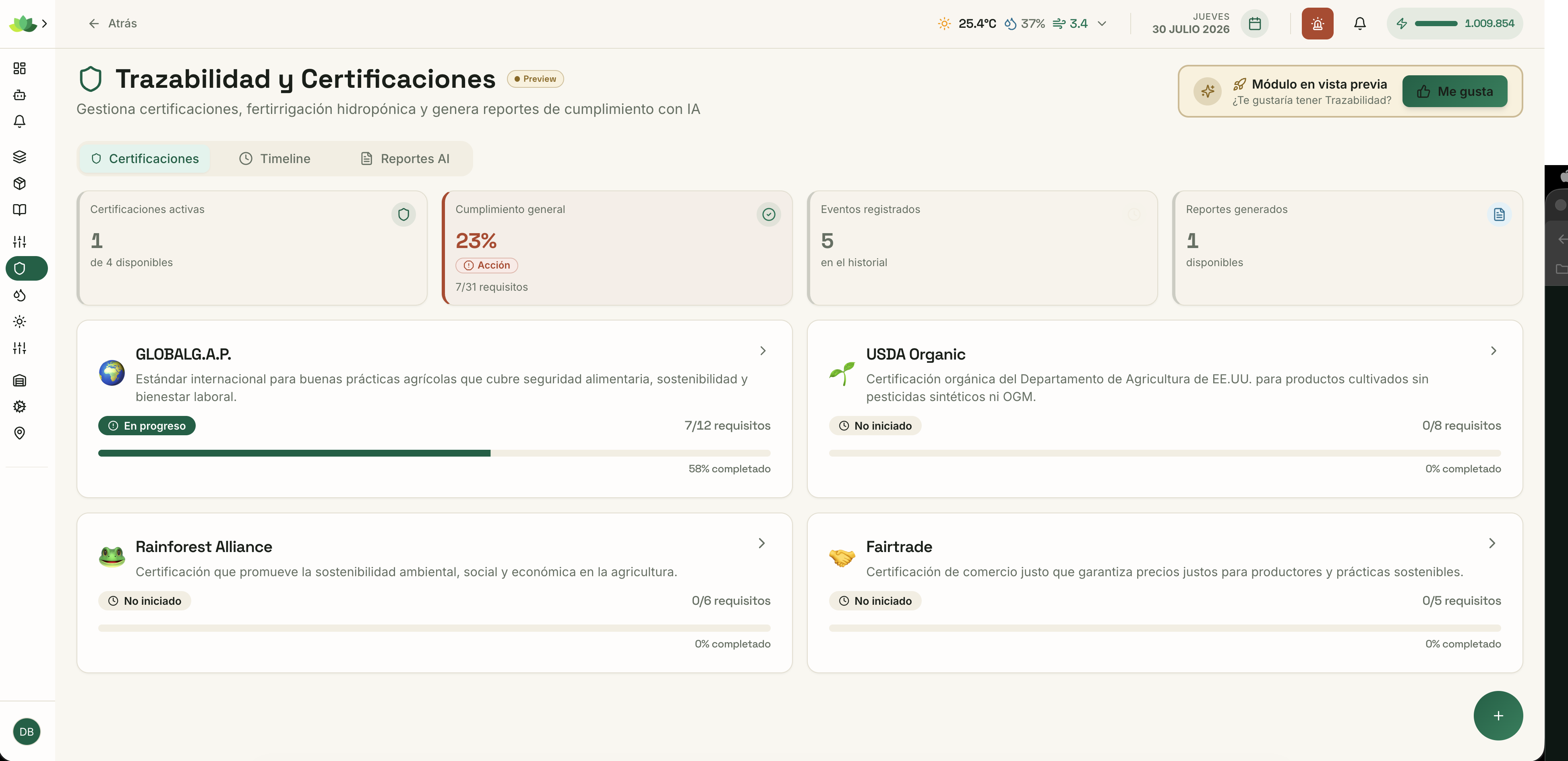Click the green plus floating button

(x=1498, y=716)
